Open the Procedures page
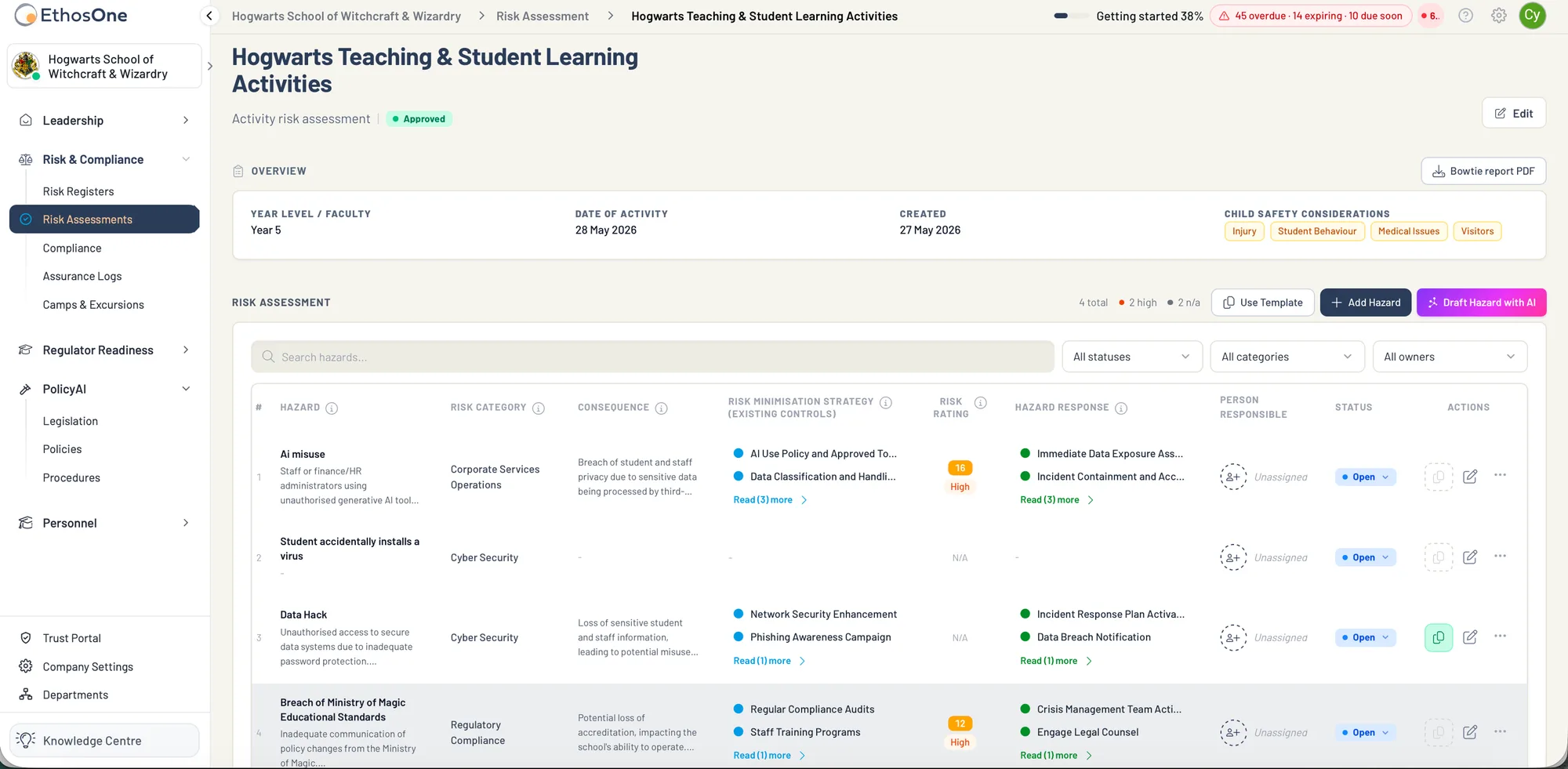This screenshot has height=769, width=1568. (71, 477)
